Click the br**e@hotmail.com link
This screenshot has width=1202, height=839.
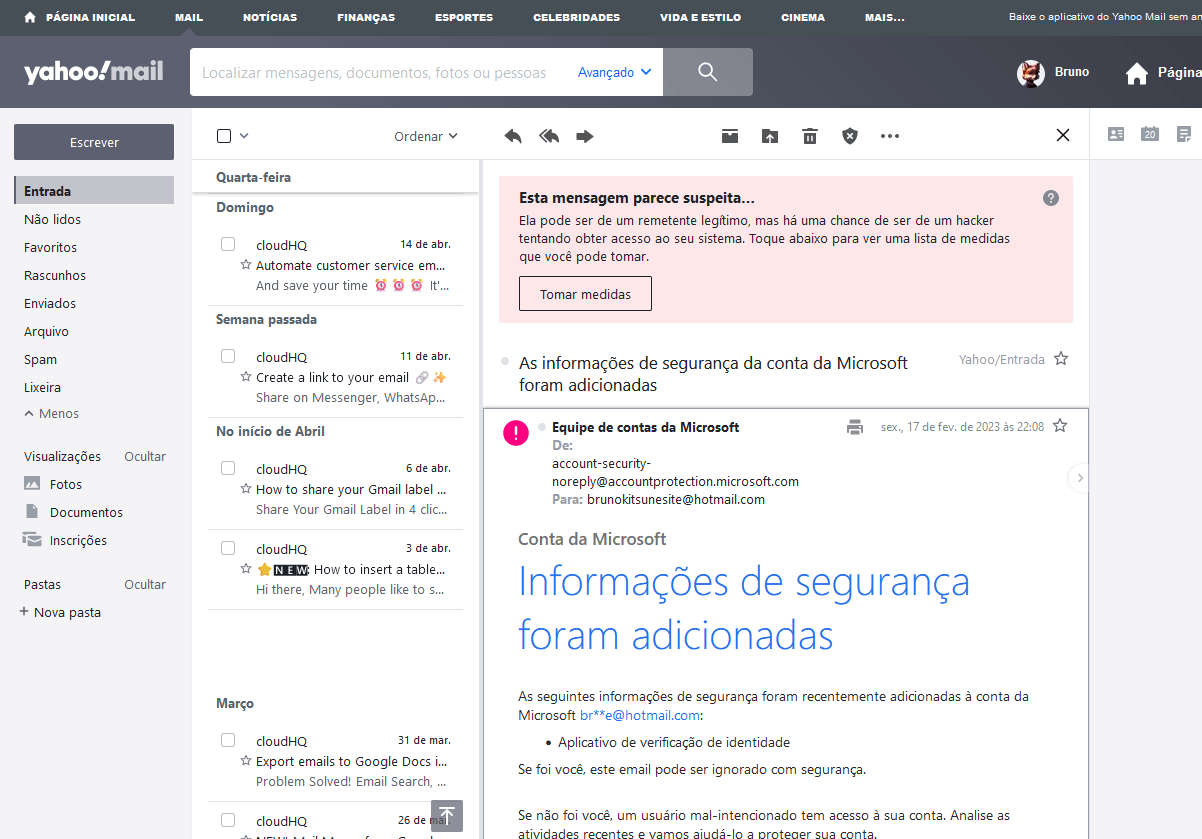(x=640, y=715)
